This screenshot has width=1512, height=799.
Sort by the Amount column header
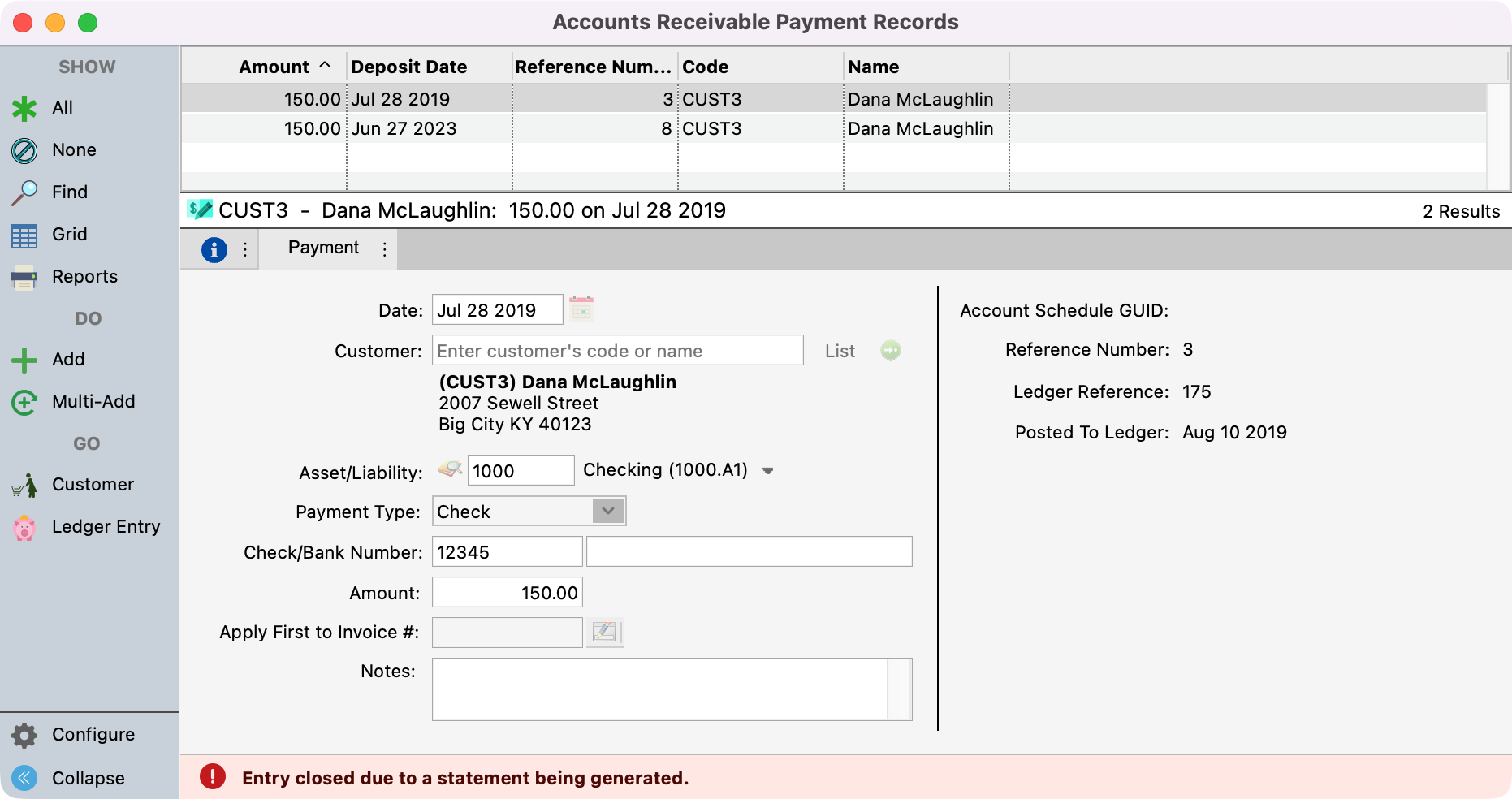(x=265, y=67)
